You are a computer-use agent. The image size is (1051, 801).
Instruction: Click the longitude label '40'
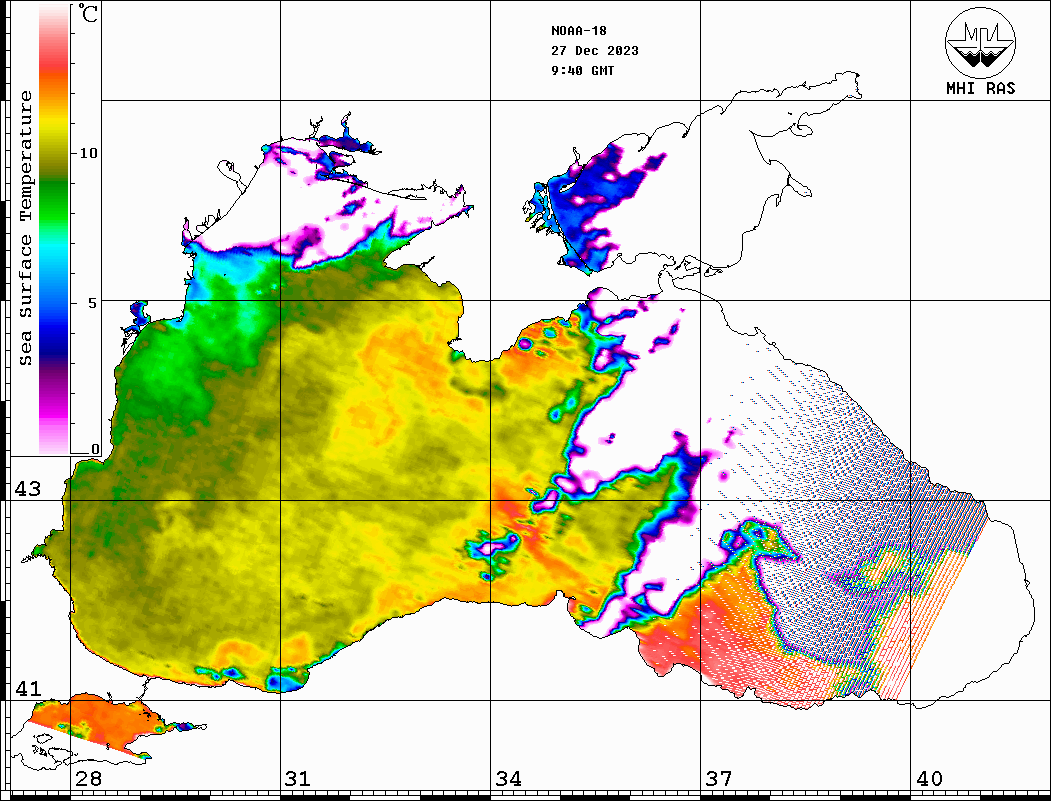pyautogui.click(x=929, y=778)
